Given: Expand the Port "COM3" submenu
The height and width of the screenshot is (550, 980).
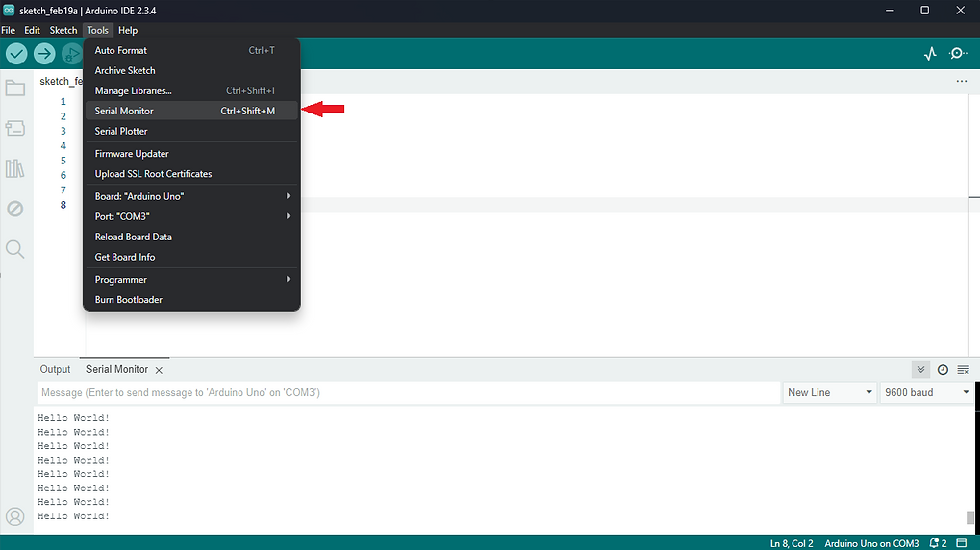Looking at the screenshot, I should (x=191, y=216).
